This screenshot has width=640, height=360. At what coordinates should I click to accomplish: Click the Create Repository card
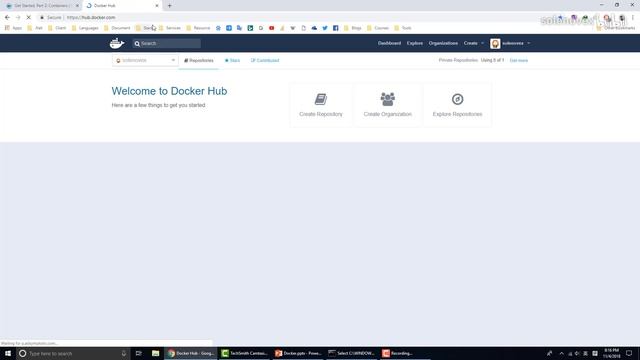pyautogui.click(x=321, y=105)
